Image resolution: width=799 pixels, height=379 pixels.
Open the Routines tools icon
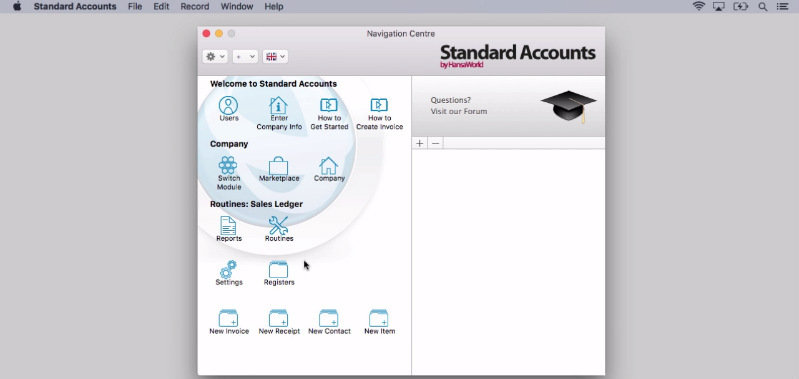coord(279,226)
